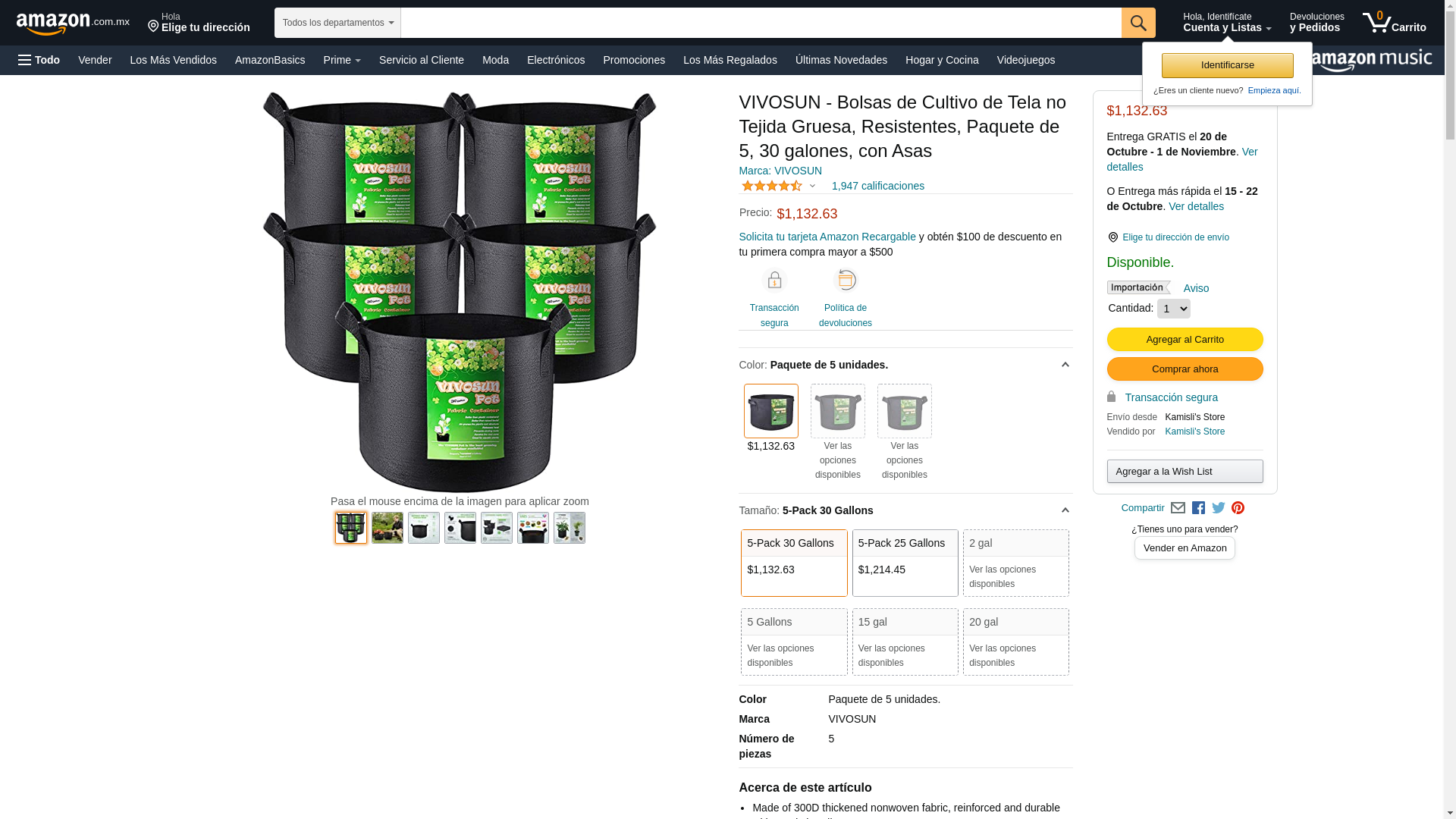Open the Cantidad quantity dropdown
The width and height of the screenshot is (1456, 819).
(x=1173, y=309)
